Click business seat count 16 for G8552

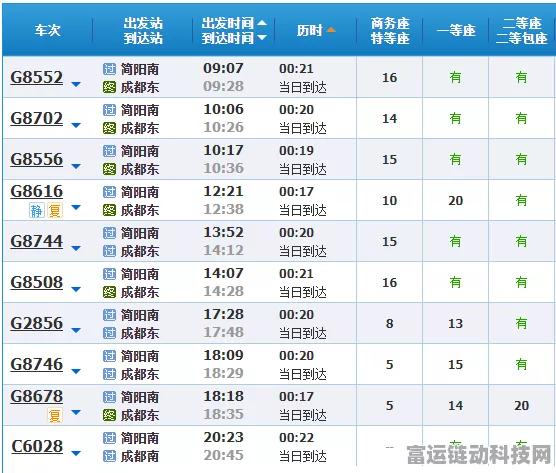389,77
